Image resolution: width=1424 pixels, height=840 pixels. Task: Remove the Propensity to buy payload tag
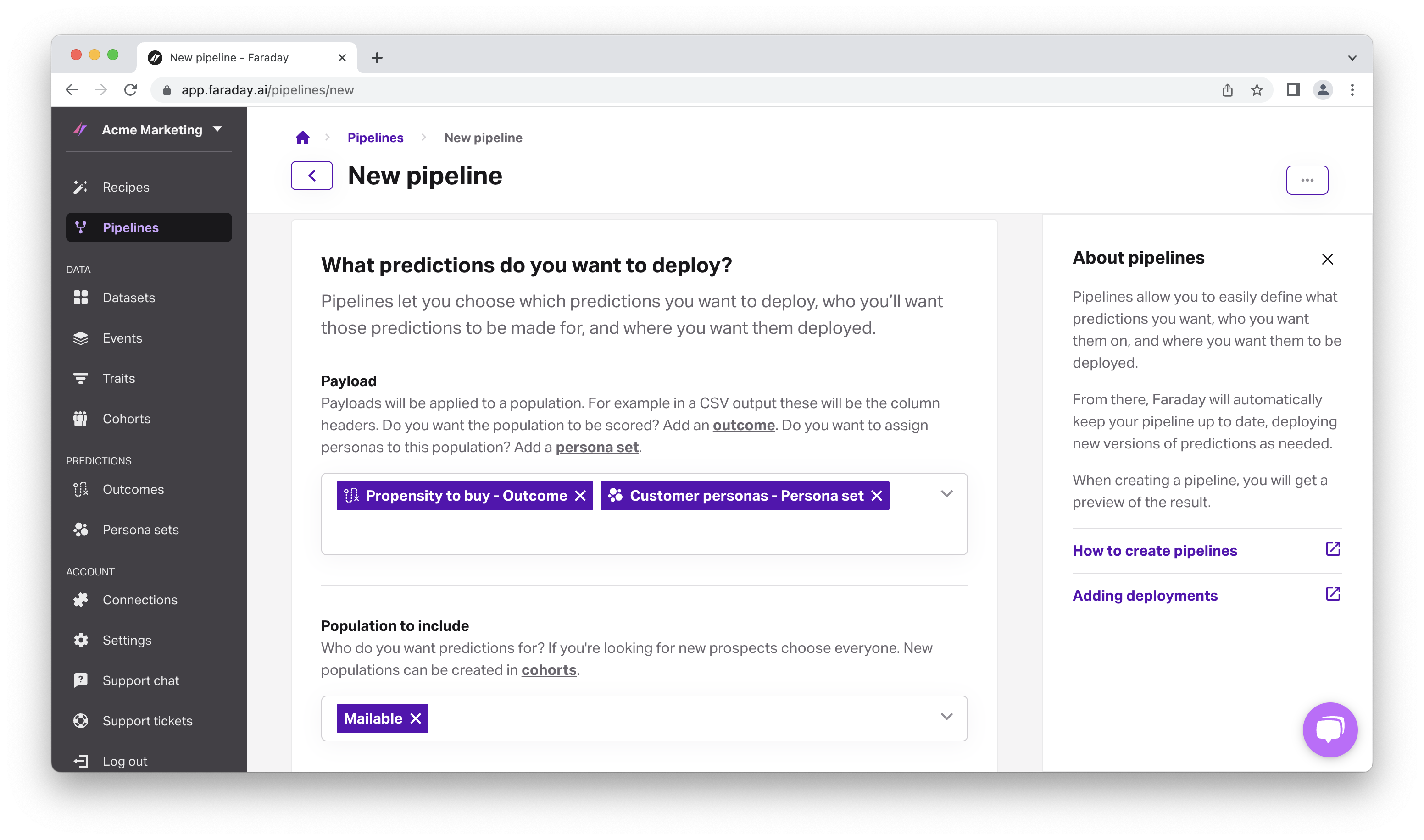click(580, 496)
